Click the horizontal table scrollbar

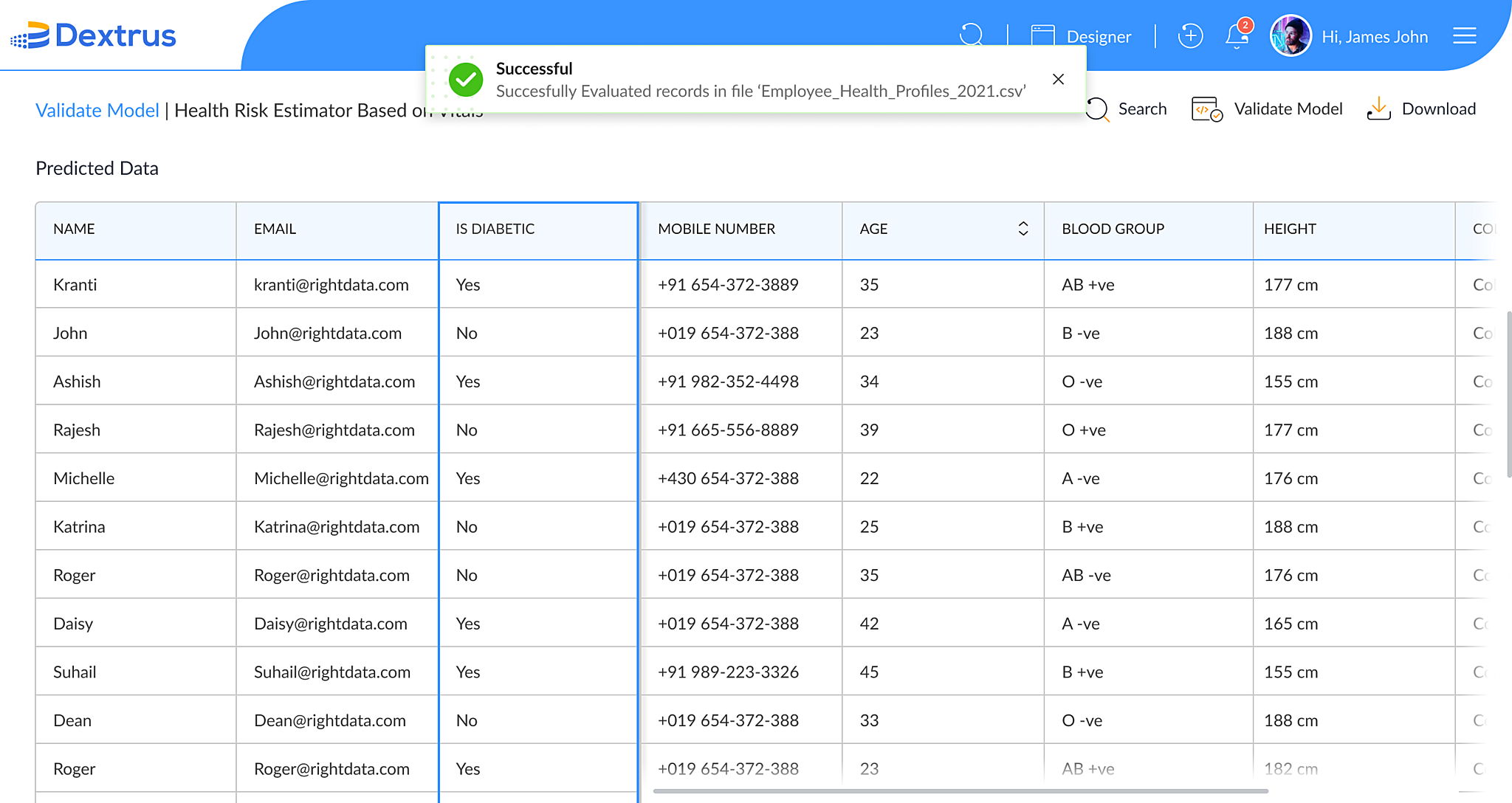pos(960,791)
